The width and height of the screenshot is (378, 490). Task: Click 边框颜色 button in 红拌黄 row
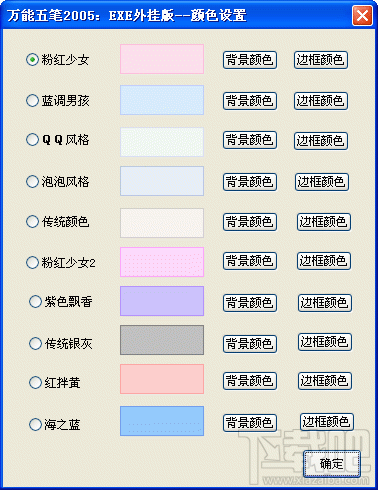[x=325, y=381]
